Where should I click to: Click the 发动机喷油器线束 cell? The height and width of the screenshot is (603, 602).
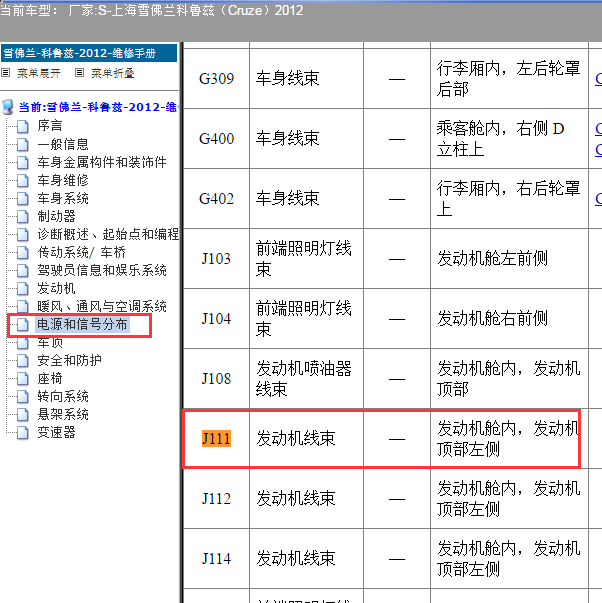(306, 378)
